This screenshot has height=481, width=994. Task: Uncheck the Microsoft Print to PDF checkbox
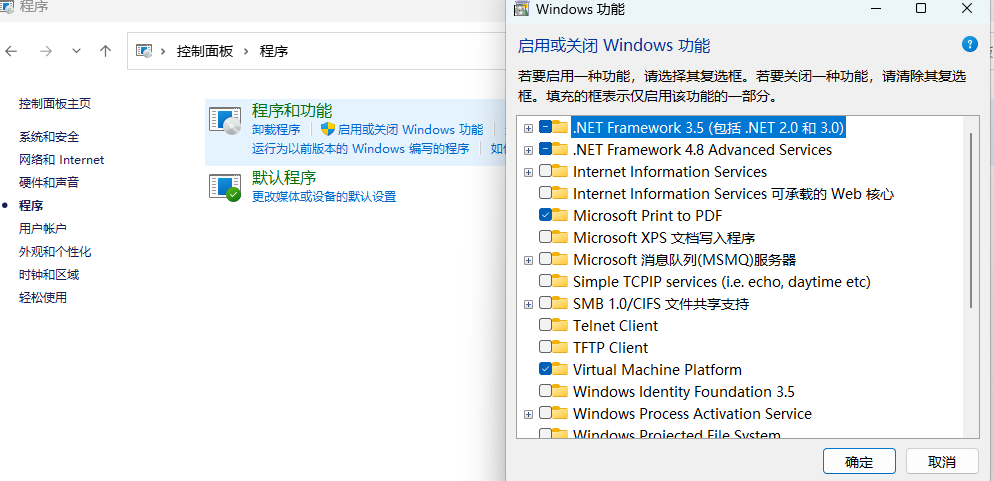point(545,215)
